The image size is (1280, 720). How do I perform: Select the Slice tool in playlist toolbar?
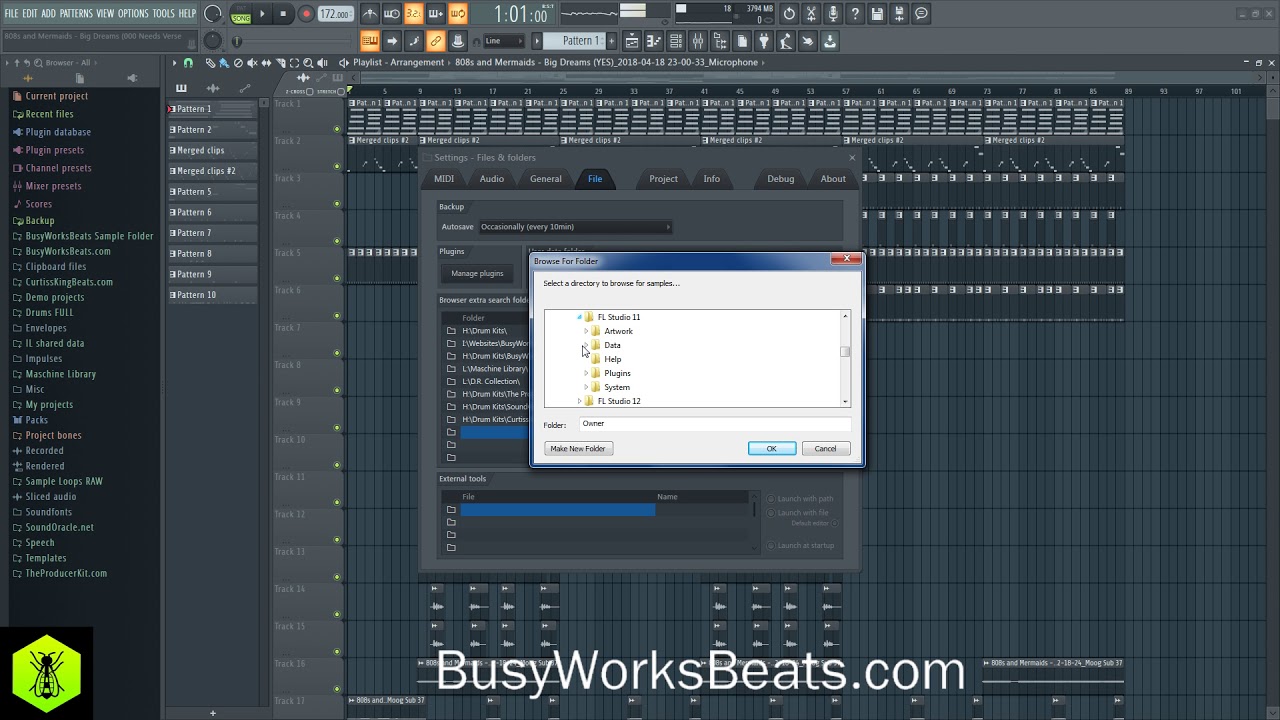click(280, 63)
